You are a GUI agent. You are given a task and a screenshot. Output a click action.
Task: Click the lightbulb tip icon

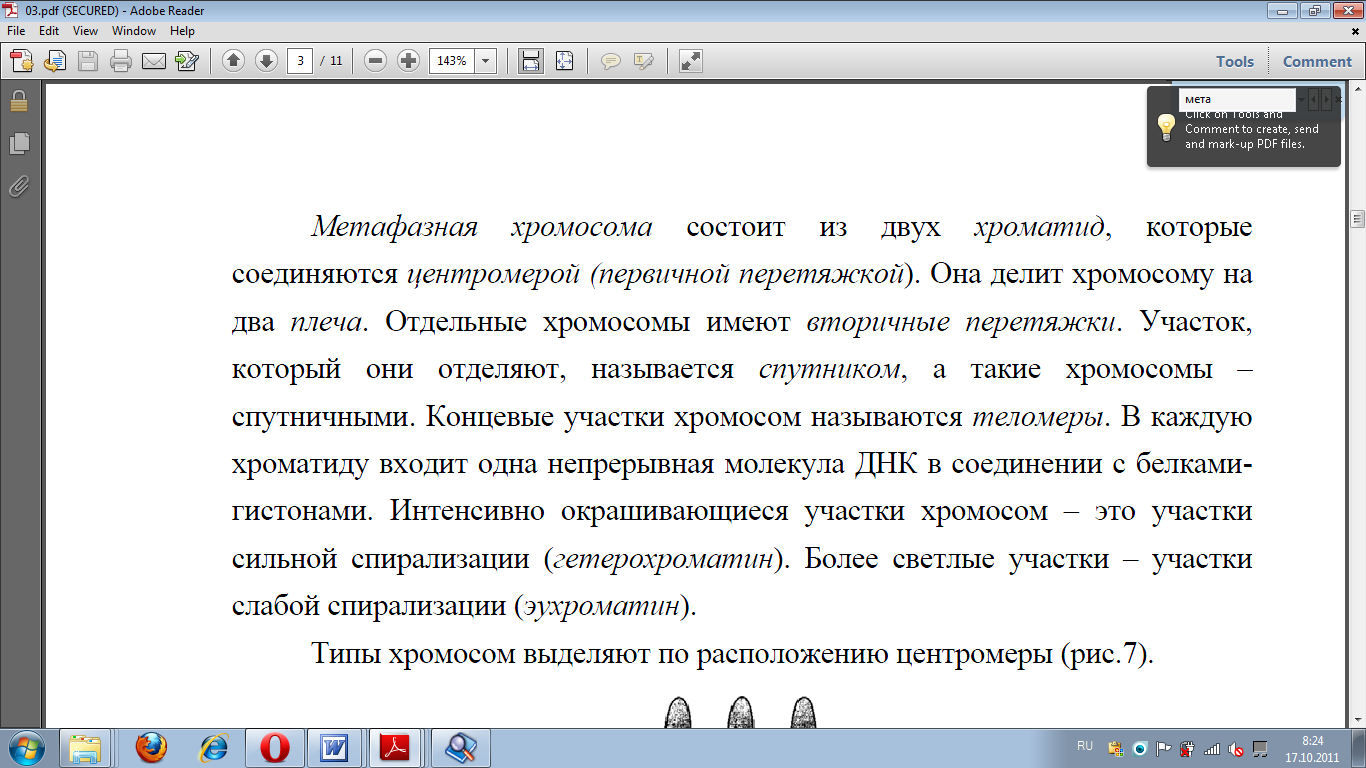coord(1166,127)
